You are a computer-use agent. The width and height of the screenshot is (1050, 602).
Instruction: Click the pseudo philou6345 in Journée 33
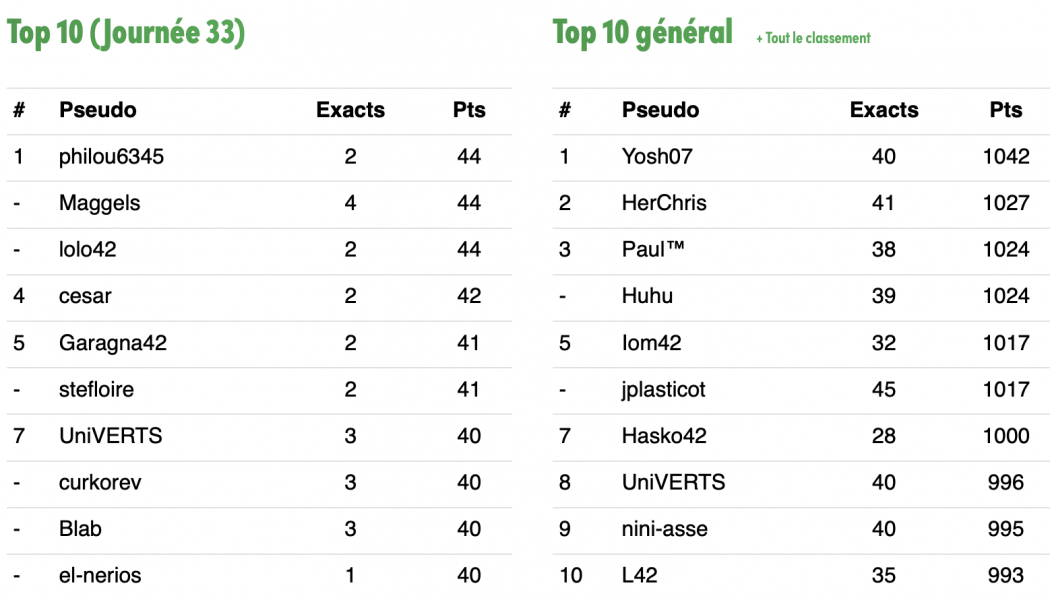pyautogui.click(x=111, y=157)
